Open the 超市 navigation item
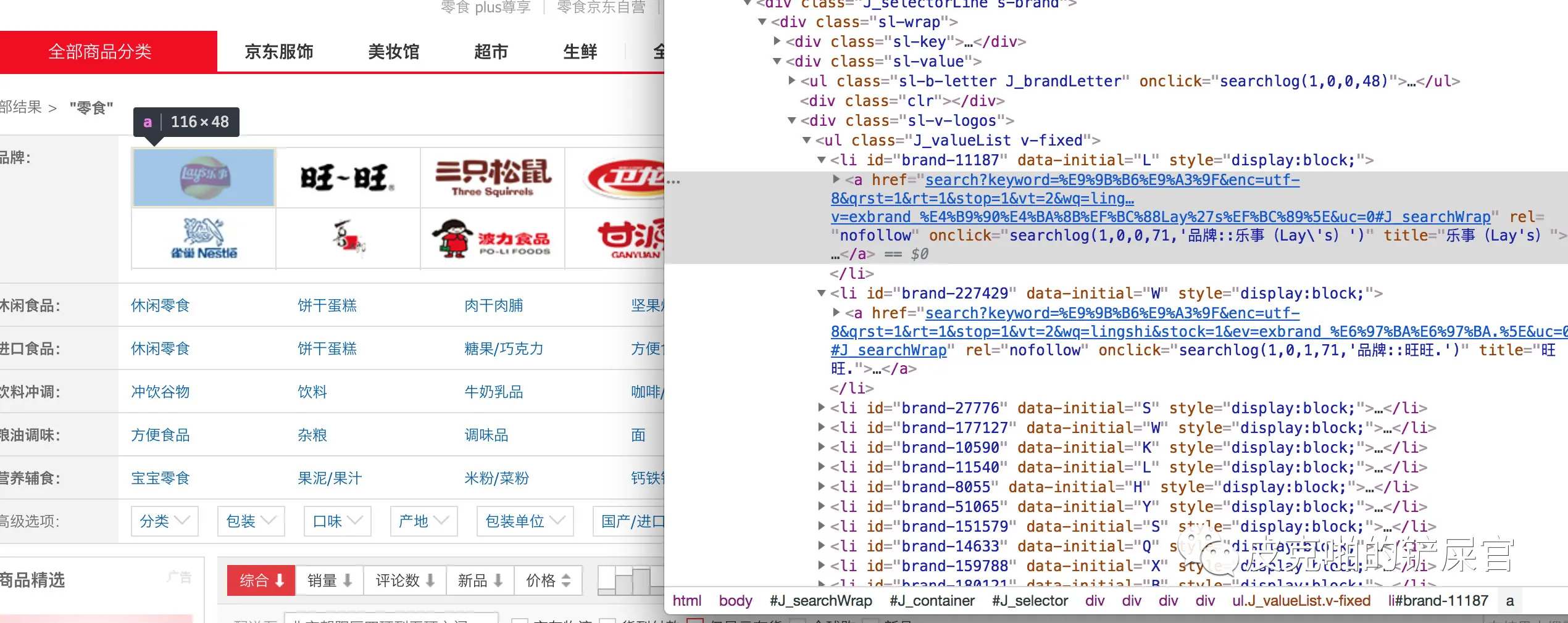 pyautogui.click(x=491, y=51)
